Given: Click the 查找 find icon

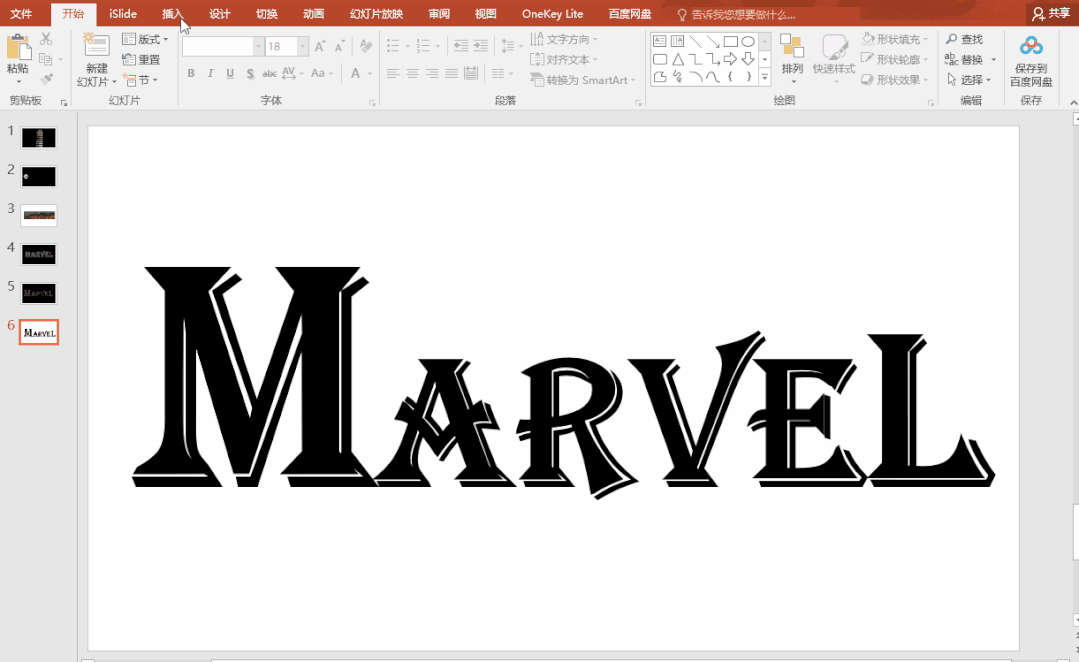Looking at the screenshot, I should tap(964, 39).
